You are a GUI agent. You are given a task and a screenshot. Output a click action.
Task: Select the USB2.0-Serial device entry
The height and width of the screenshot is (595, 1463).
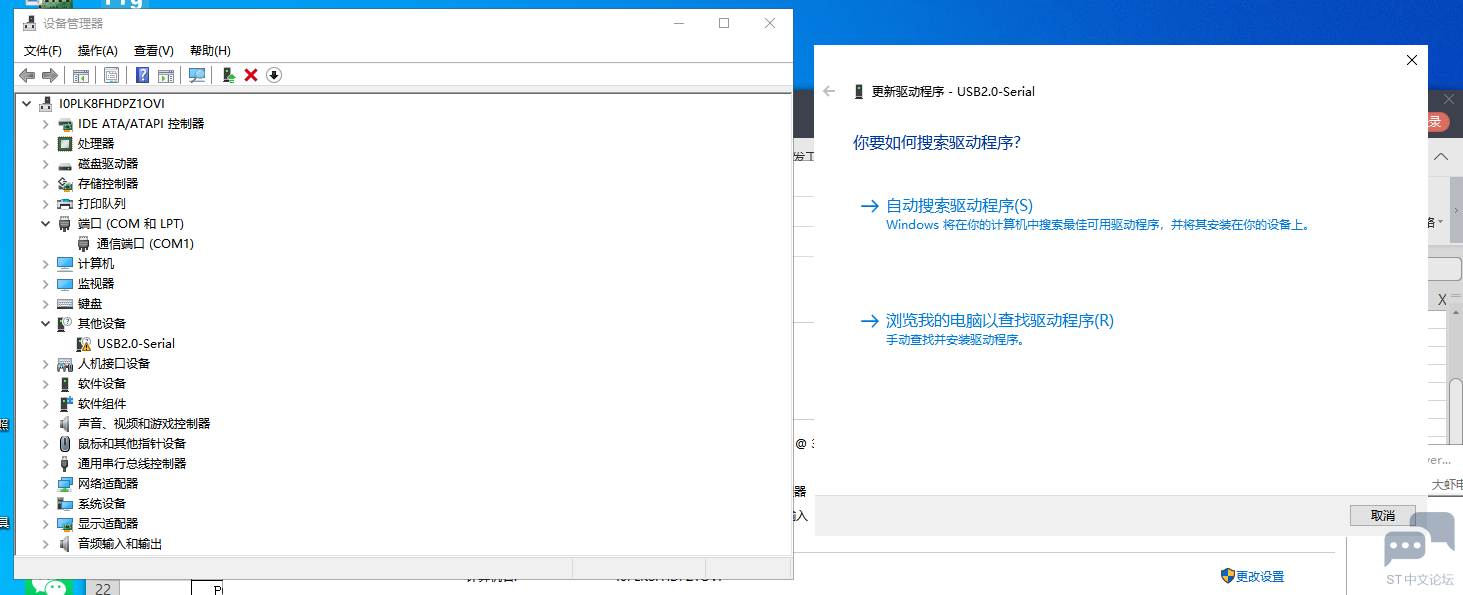tap(136, 344)
